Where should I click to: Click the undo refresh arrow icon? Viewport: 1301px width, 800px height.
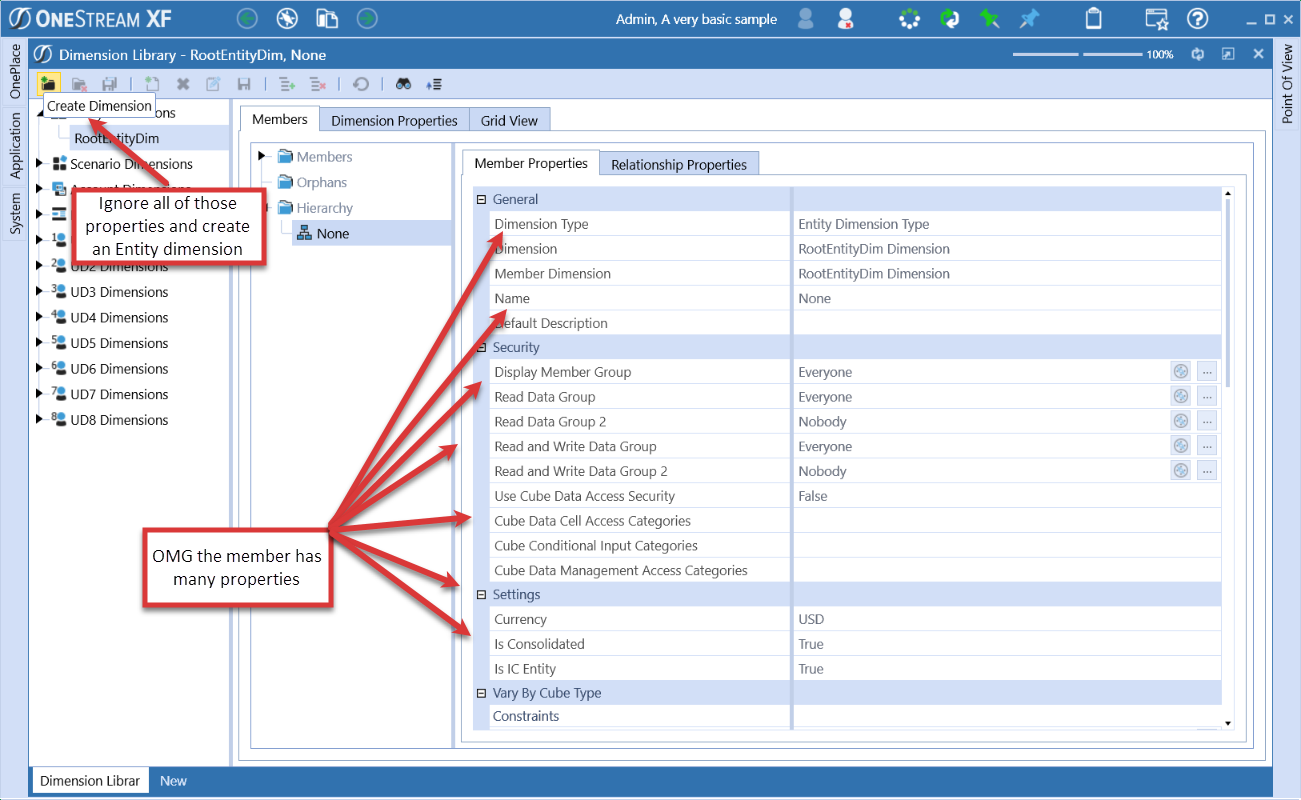[361, 85]
